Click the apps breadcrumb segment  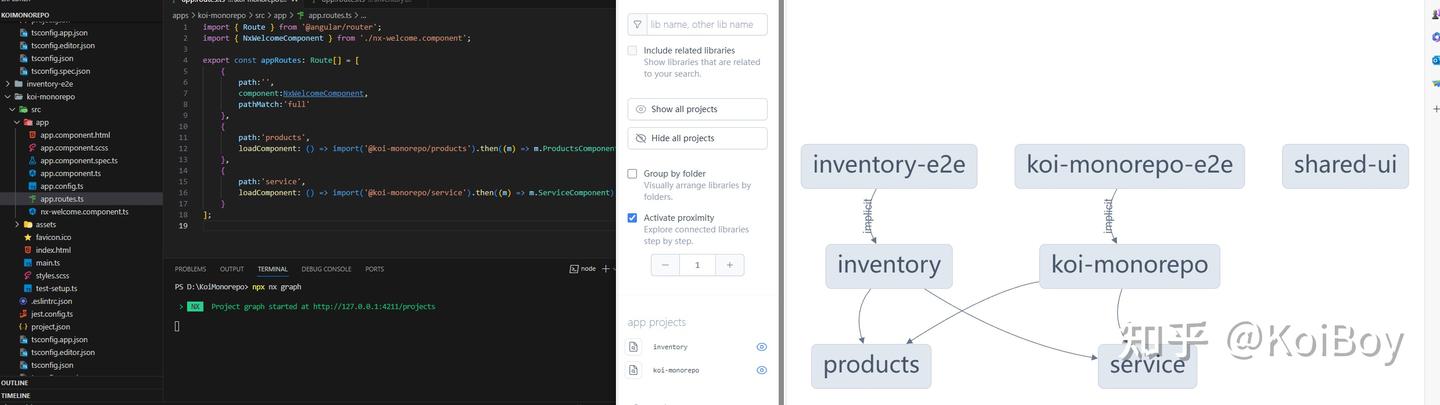point(180,15)
